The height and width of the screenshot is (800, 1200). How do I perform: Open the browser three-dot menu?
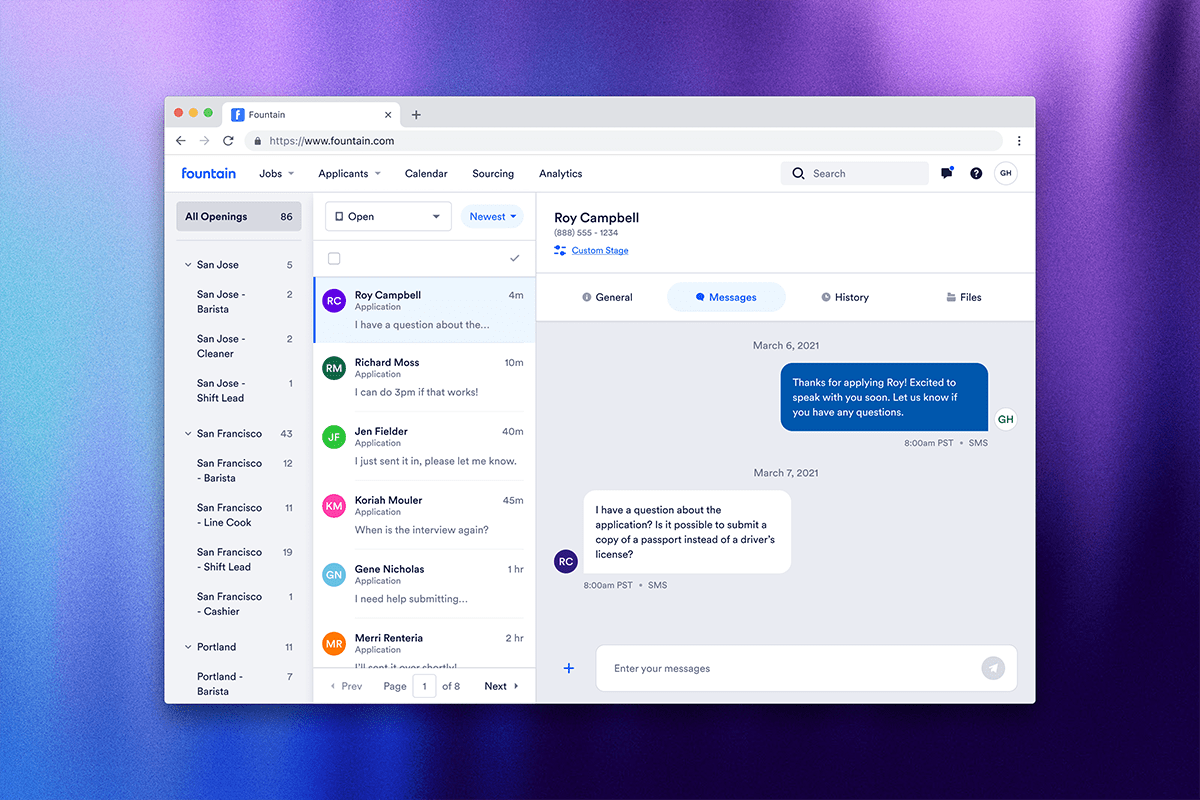[x=1019, y=141]
